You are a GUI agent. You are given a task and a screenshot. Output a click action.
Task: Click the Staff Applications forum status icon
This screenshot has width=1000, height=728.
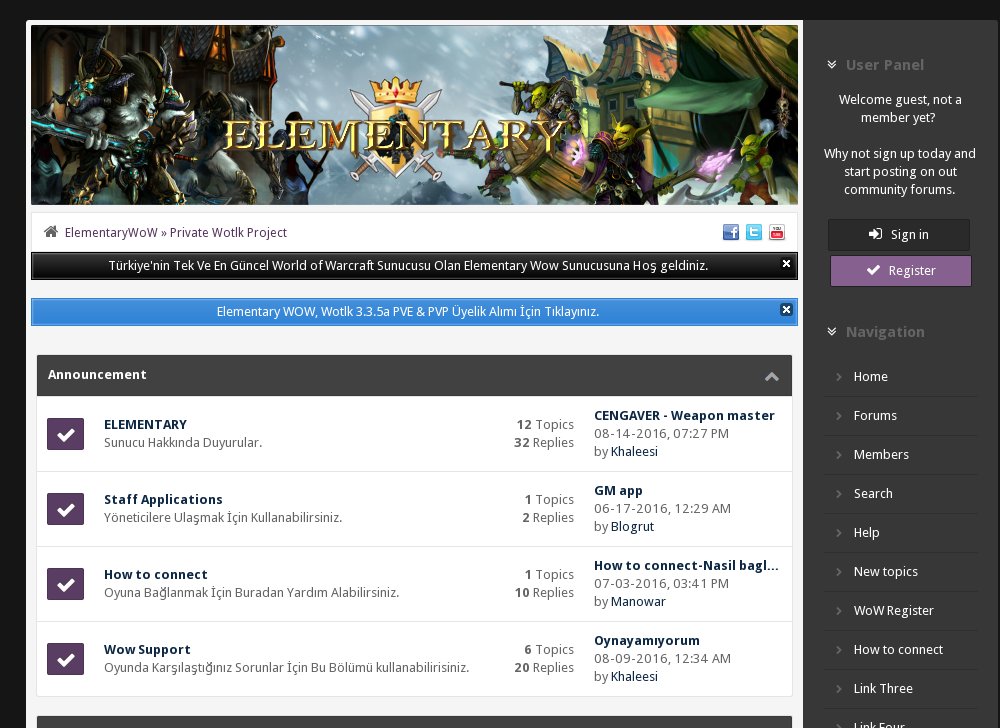click(66, 509)
